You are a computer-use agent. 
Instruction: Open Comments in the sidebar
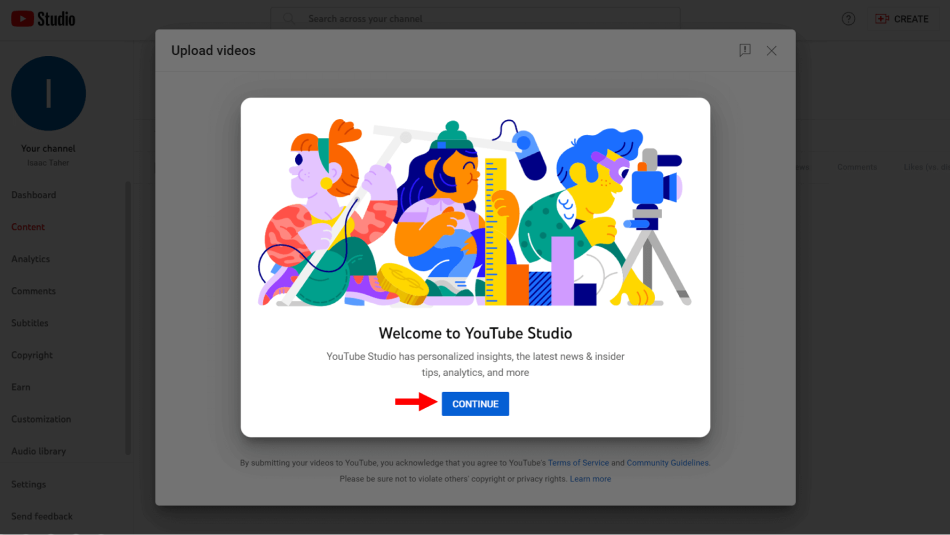tap(33, 291)
